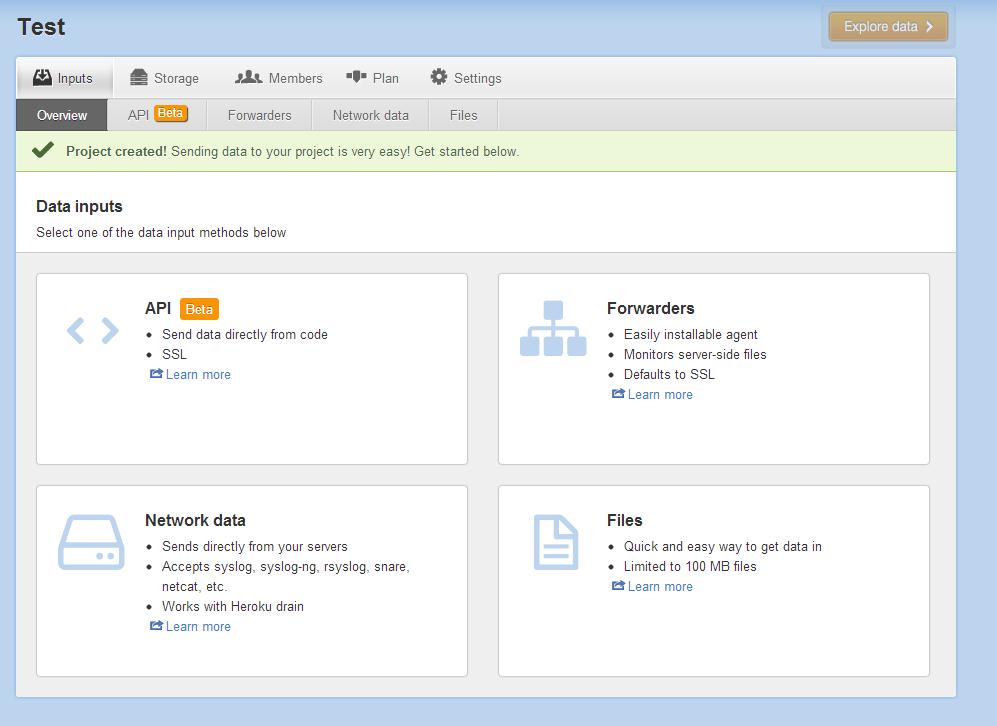
Task: Click the Plan tab icon
Action: (356, 77)
